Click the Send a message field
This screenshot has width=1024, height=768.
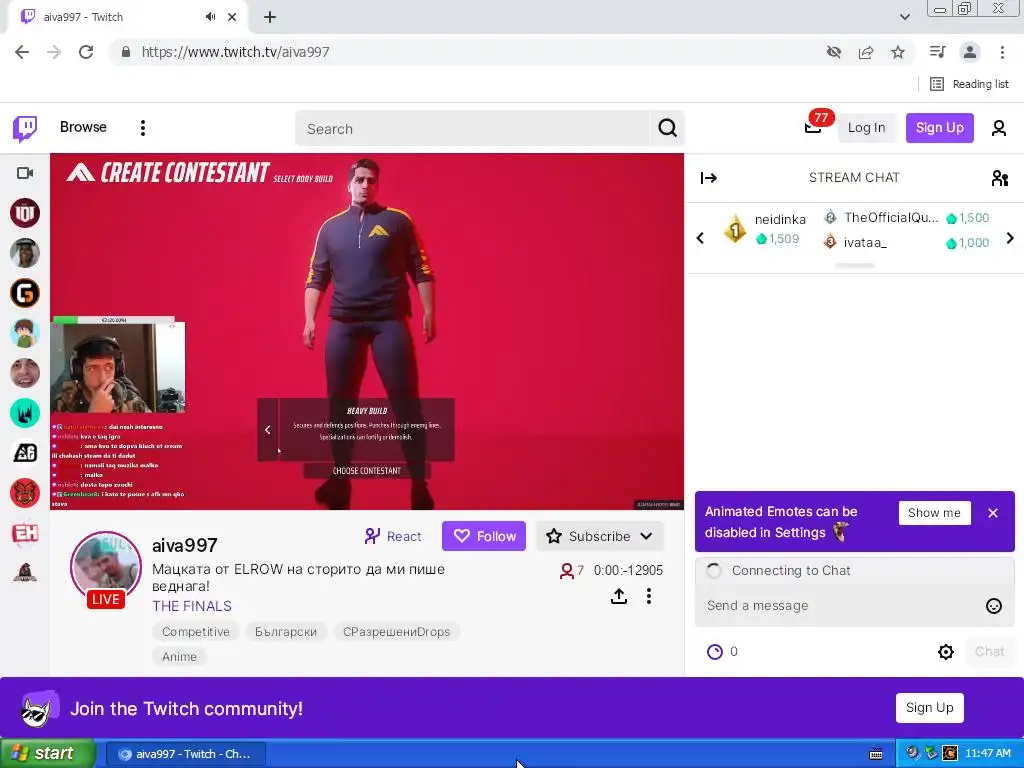(839, 606)
